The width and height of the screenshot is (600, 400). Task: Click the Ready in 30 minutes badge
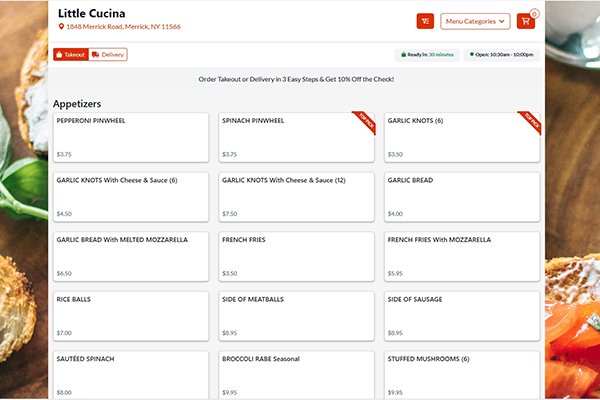(427, 54)
